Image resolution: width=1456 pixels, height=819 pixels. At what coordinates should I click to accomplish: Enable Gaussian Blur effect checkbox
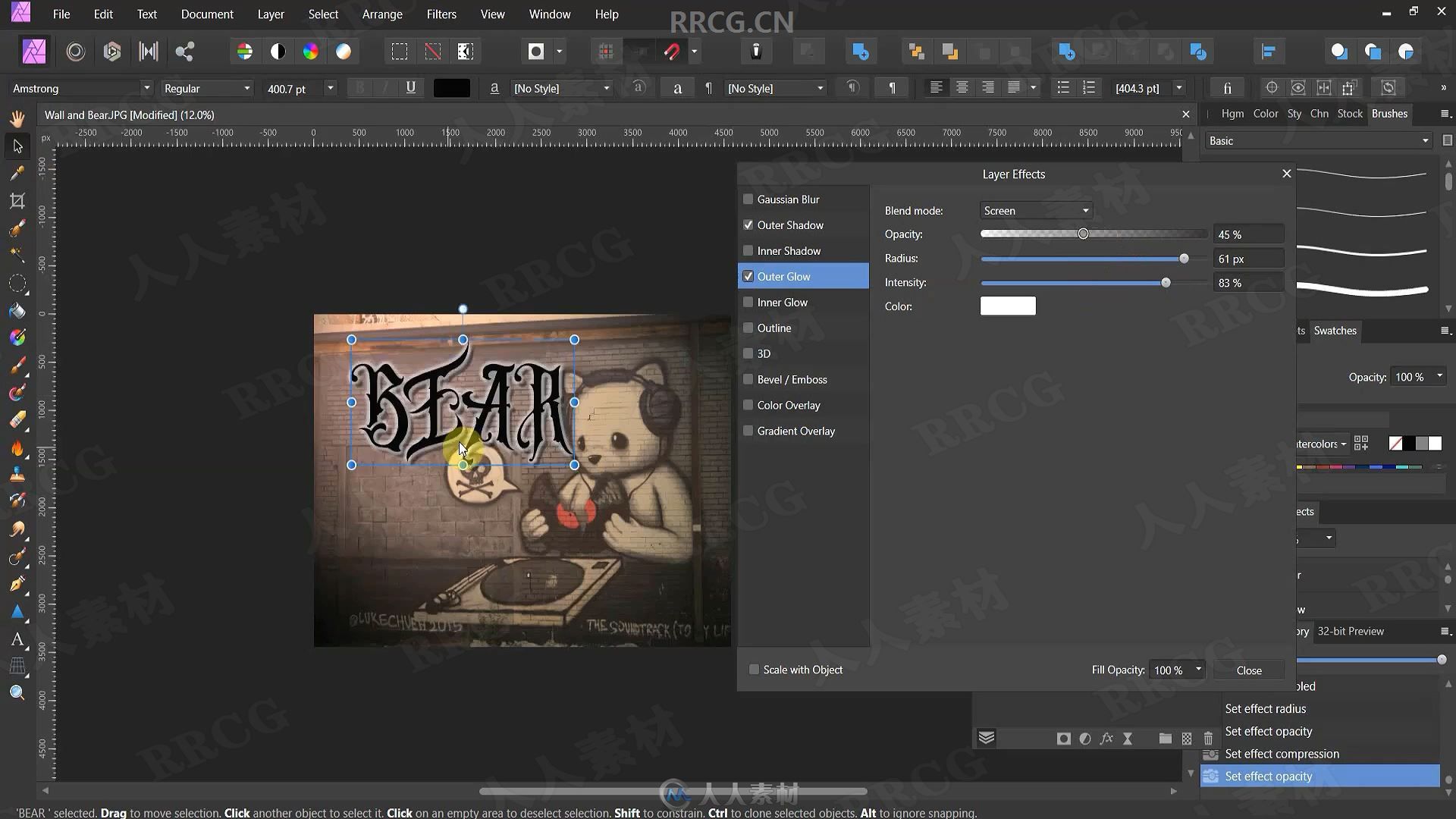click(x=748, y=199)
